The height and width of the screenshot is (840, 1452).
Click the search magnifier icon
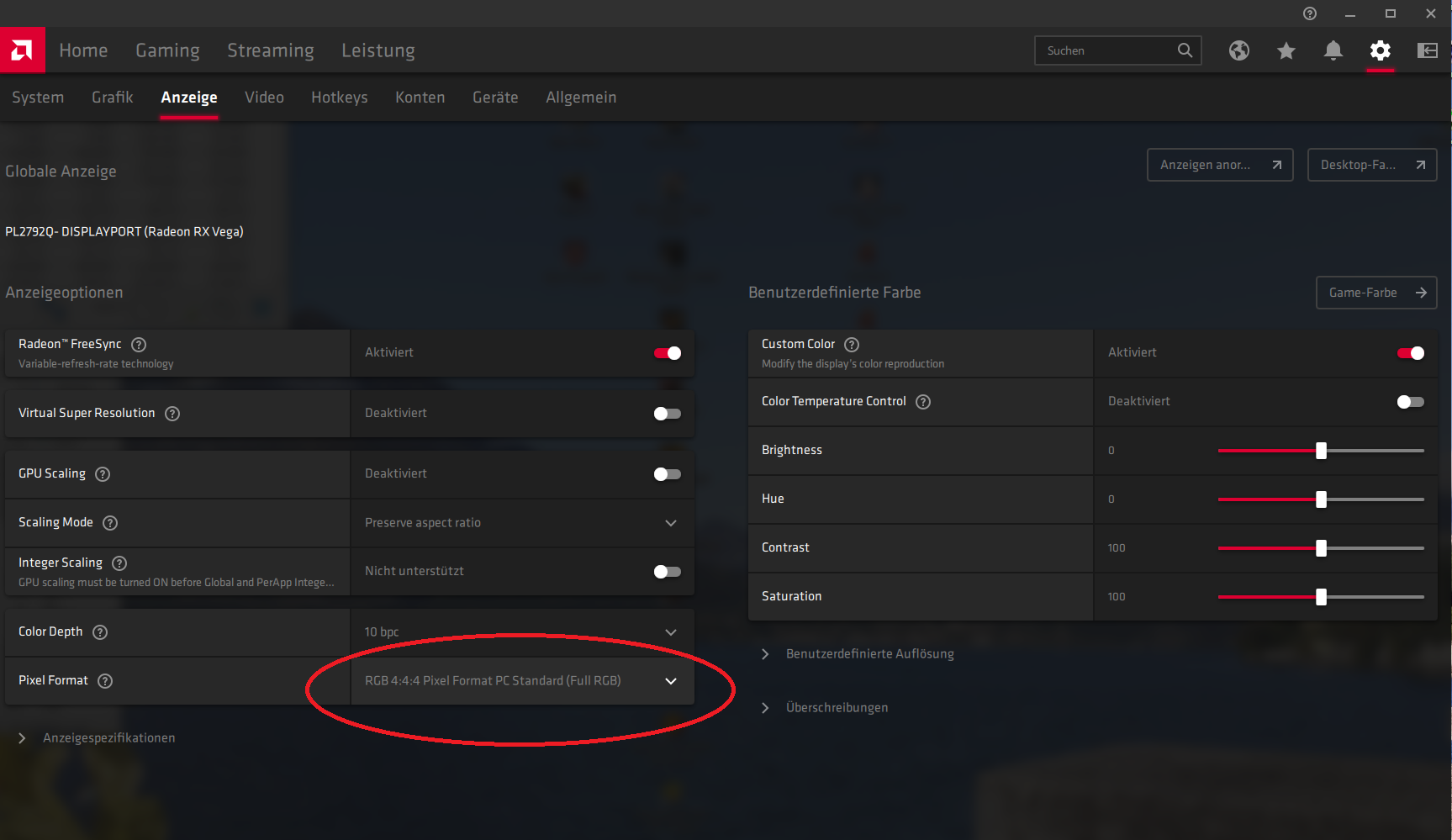tap(1185, 50)
